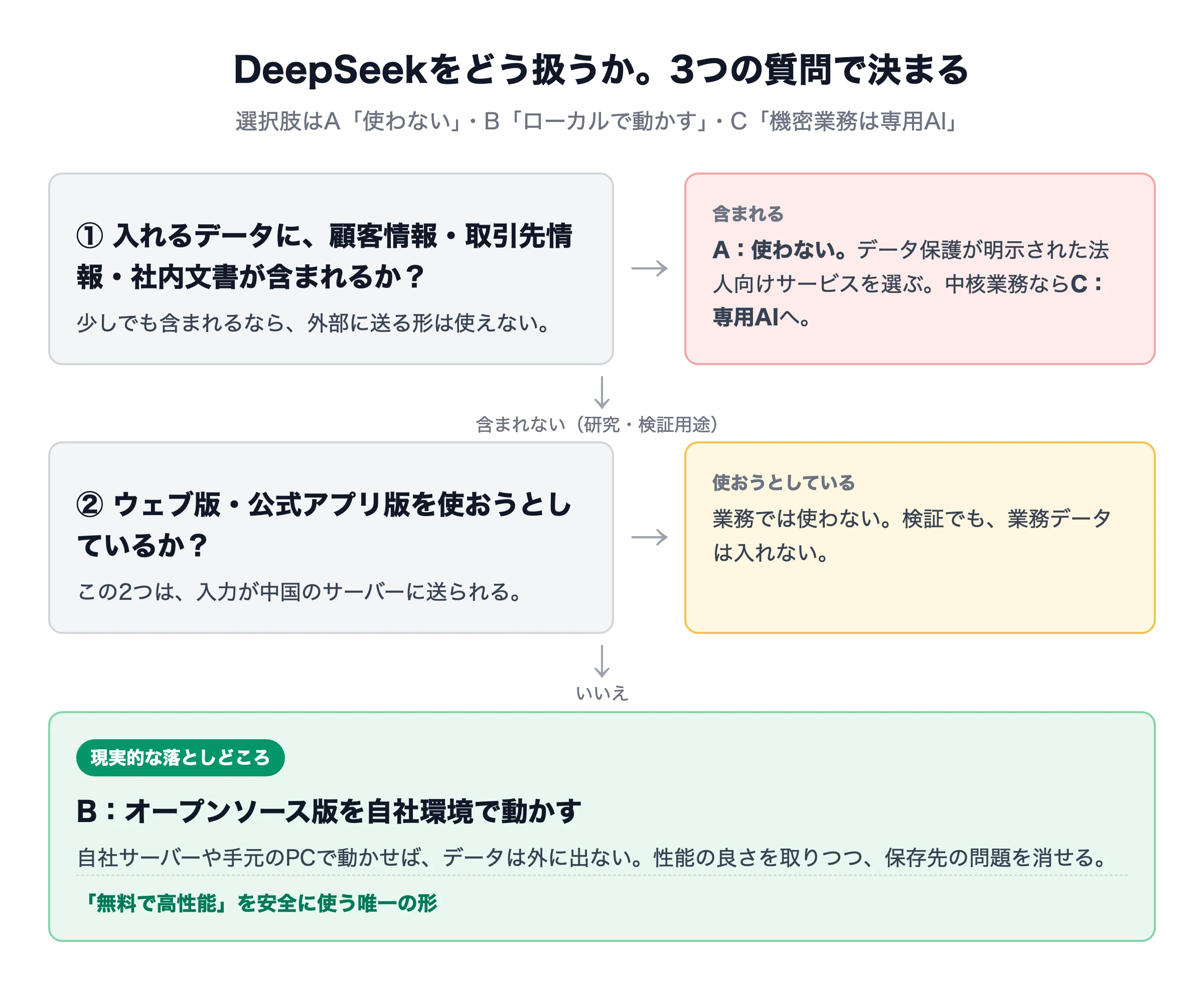Click the text '業務では使わない。検証でも、業務データは入れない。'
This screenshot has width=1204, height=982.
[912, 535]
